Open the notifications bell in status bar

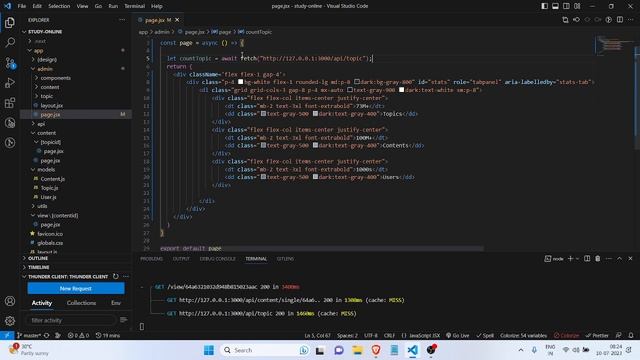tap(631, 335)
